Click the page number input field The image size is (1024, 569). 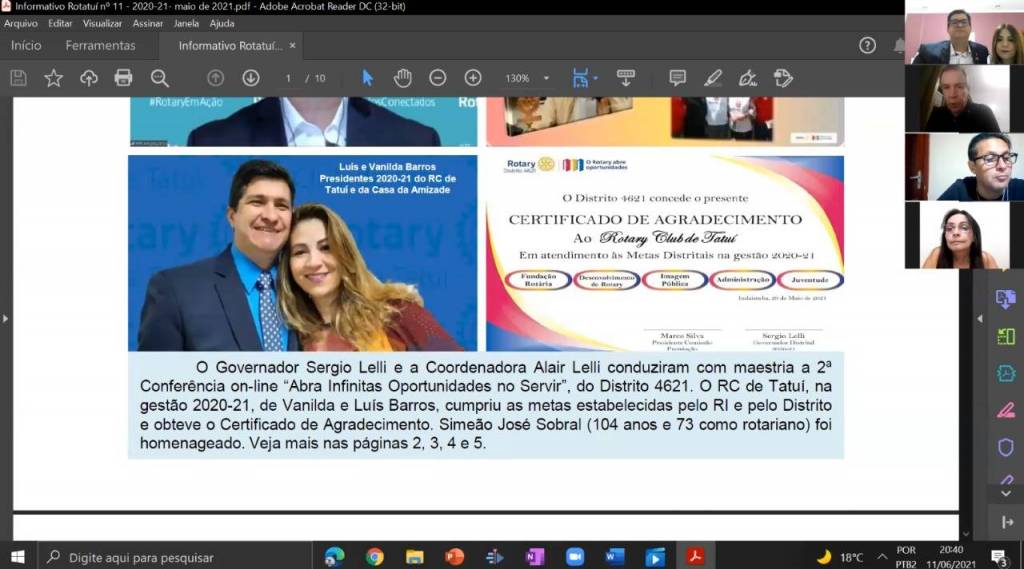pos(289,78)
